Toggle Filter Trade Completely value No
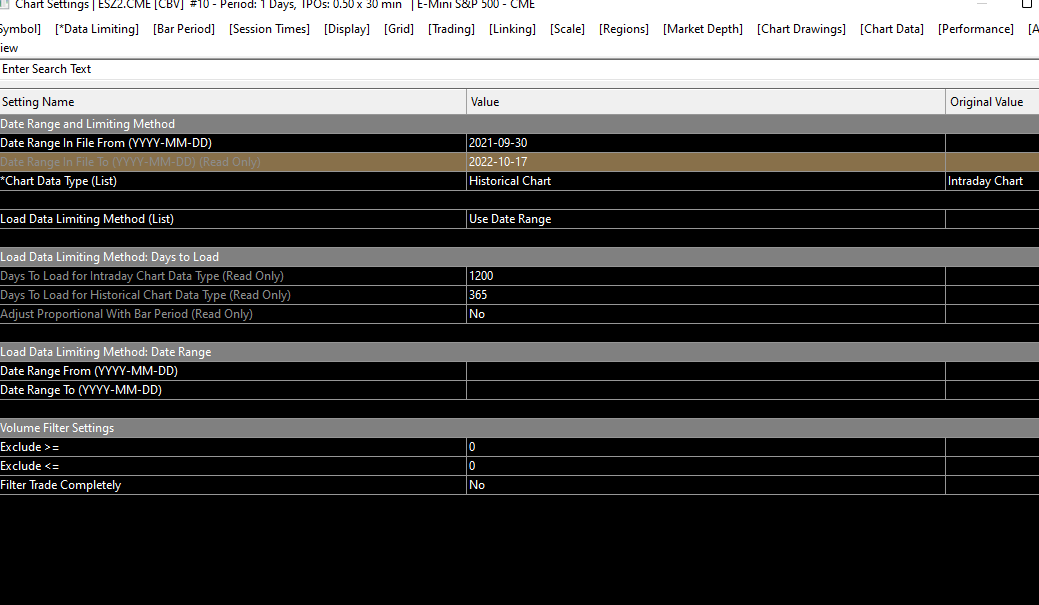 [x=706, y=485]
